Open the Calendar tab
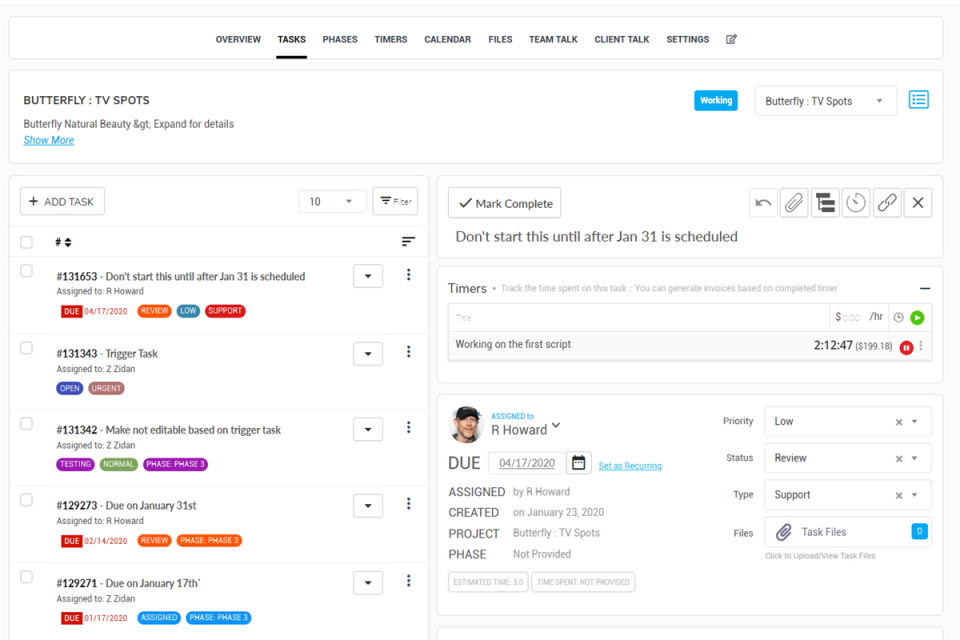The width and height of the screenshot is (960, 640). 448,39
